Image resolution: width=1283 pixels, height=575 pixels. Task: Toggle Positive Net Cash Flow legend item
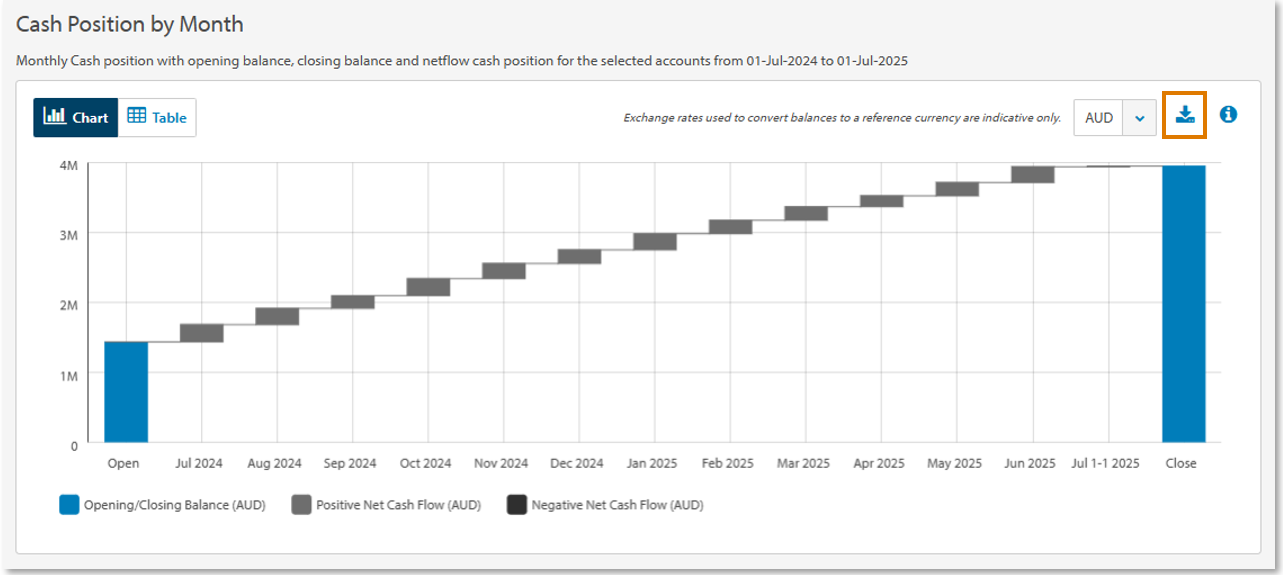(x=398, y=505)
